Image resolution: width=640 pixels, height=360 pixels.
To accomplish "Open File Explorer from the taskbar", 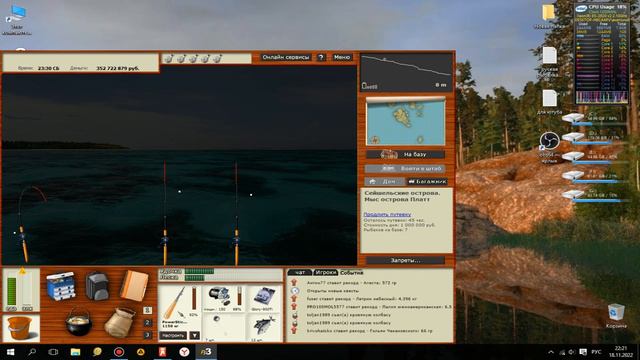I will (75, 352).
